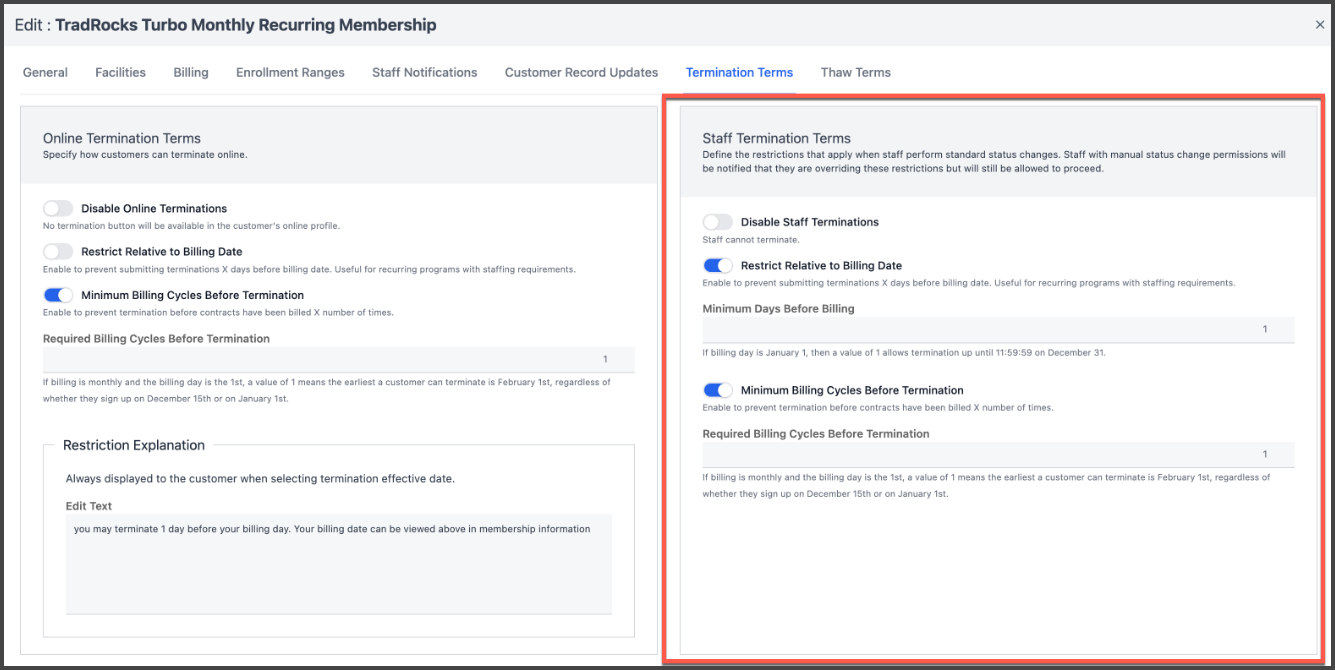Click the 'Online Termination Terms' heading
The width and height of the screenshot is (1335, 670).
pos(122,138)
